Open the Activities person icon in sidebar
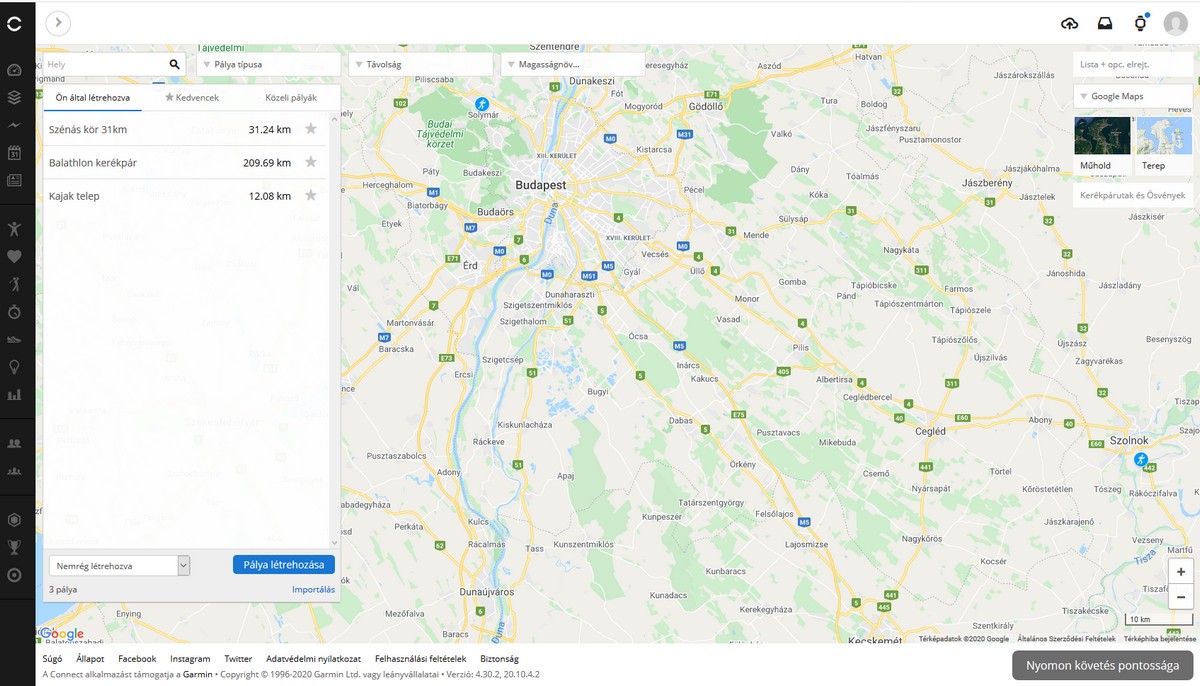This screenshot has width=1200, height=686. point(14,229)
